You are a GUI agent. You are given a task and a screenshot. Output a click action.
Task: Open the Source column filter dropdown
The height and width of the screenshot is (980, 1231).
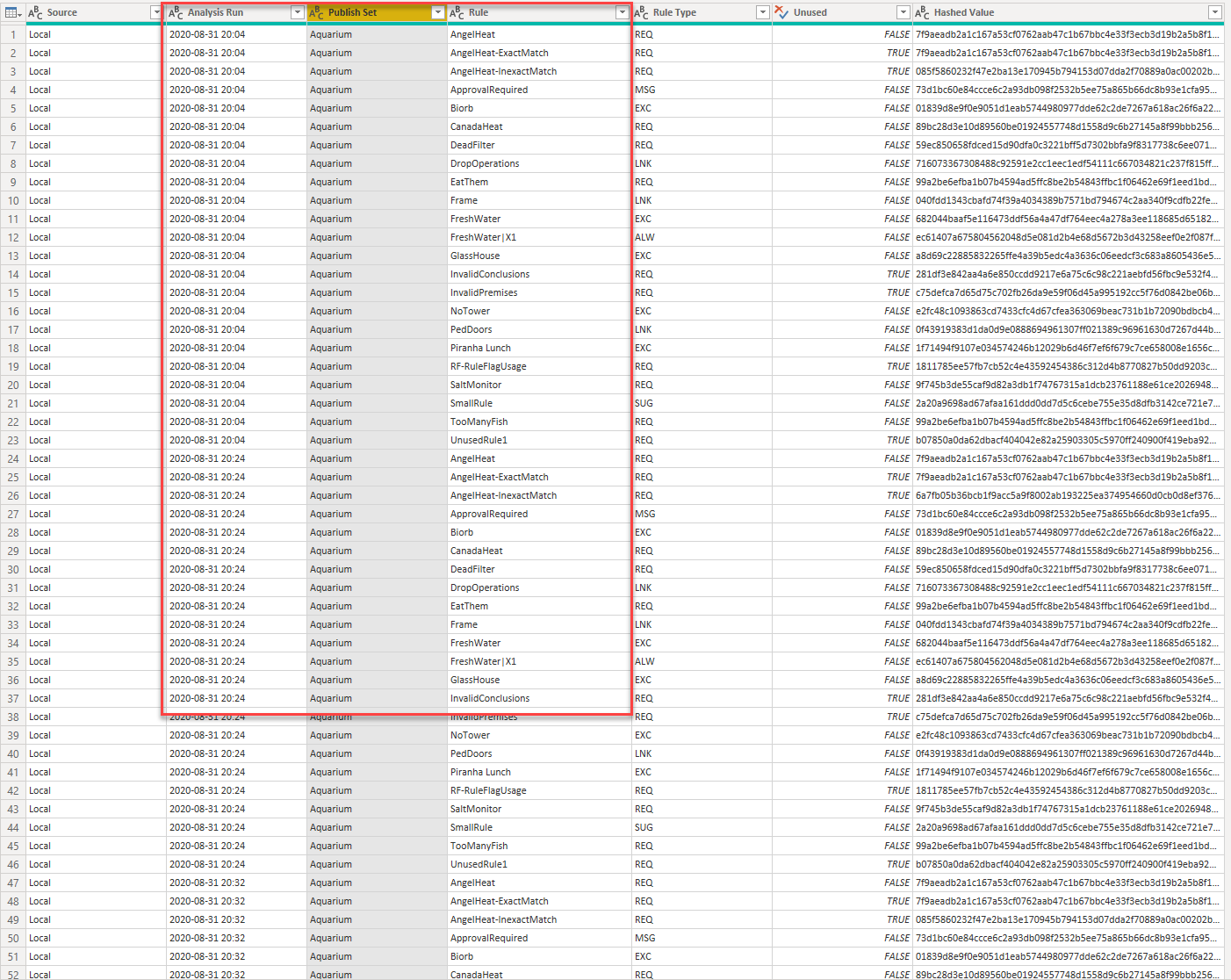156,12
